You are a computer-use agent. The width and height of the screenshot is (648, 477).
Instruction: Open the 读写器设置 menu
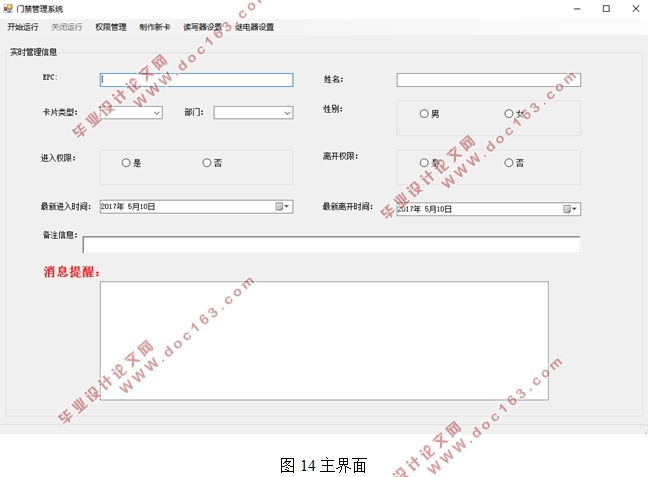(x=202, y=27)
